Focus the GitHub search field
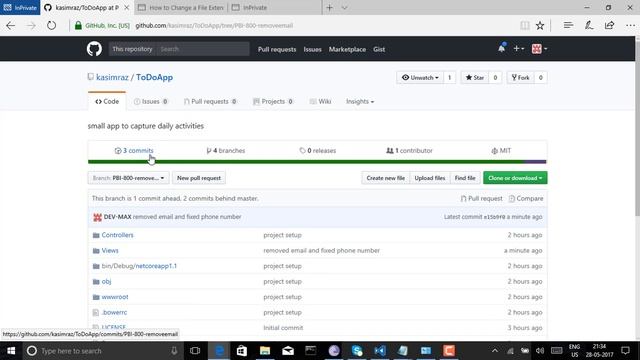640x360 pixels. 203,49
